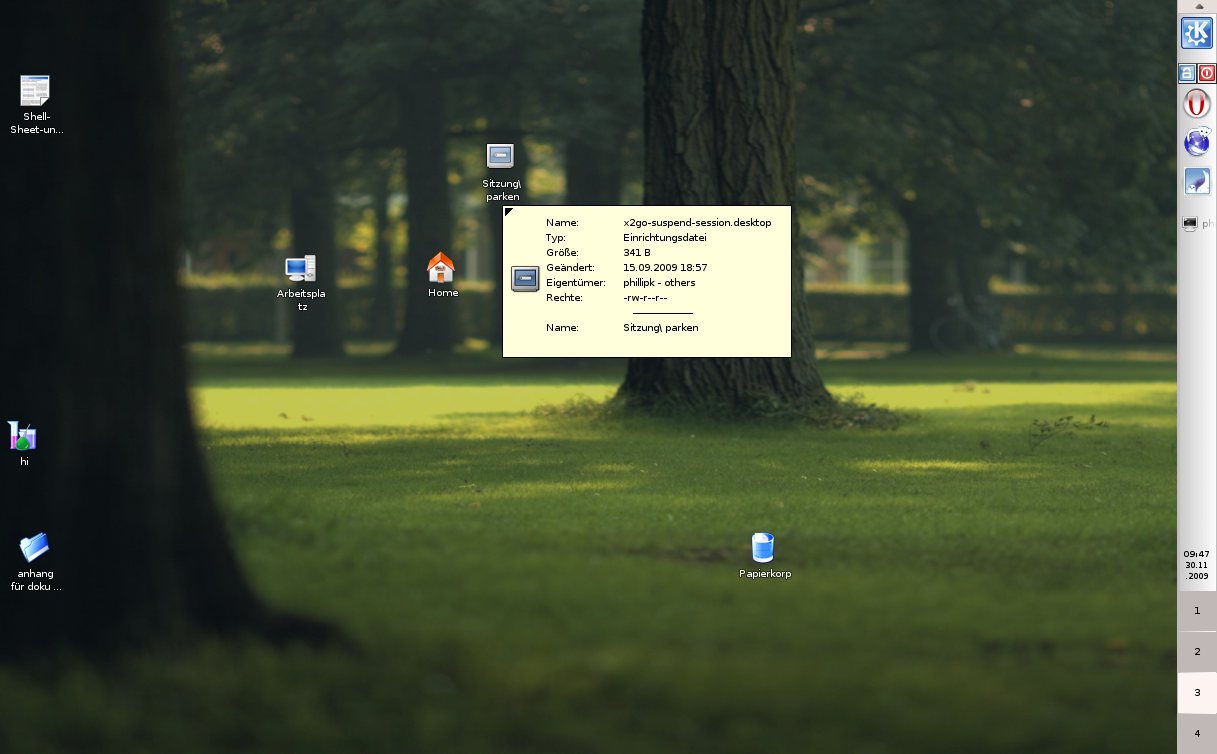The width and height of the screenshot is (1217, 754).
Task: Open the 'anhang für doku' folder
Action: [35, 548]
